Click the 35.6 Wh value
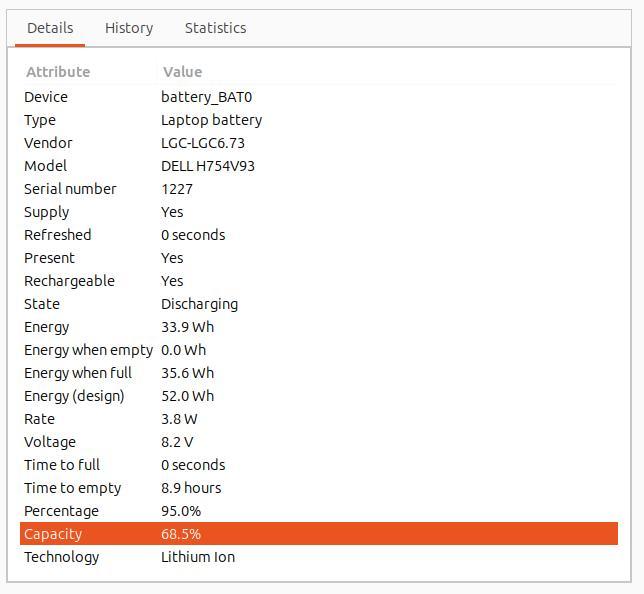Screen dimensions: 644x594 pos(187,373)
